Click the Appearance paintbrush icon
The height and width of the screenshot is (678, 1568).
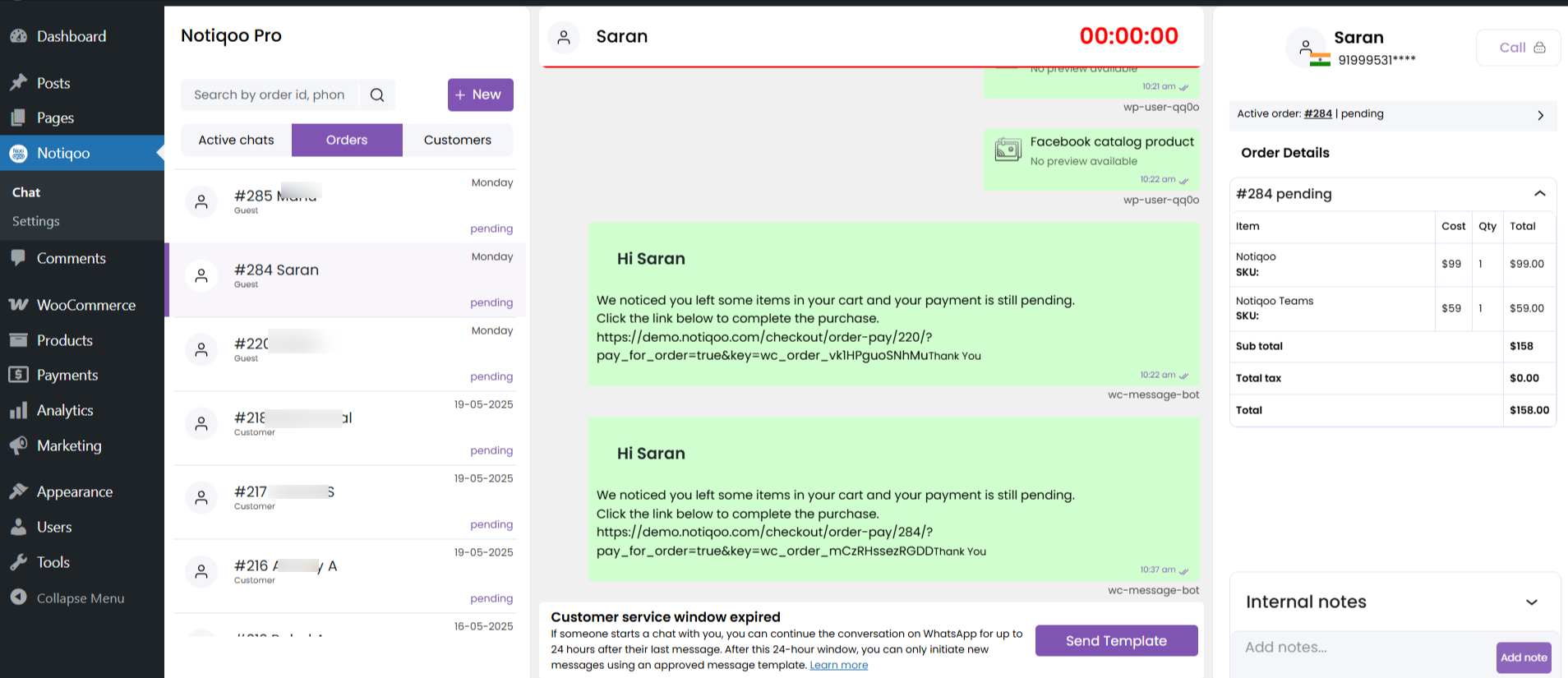point(18,491)
